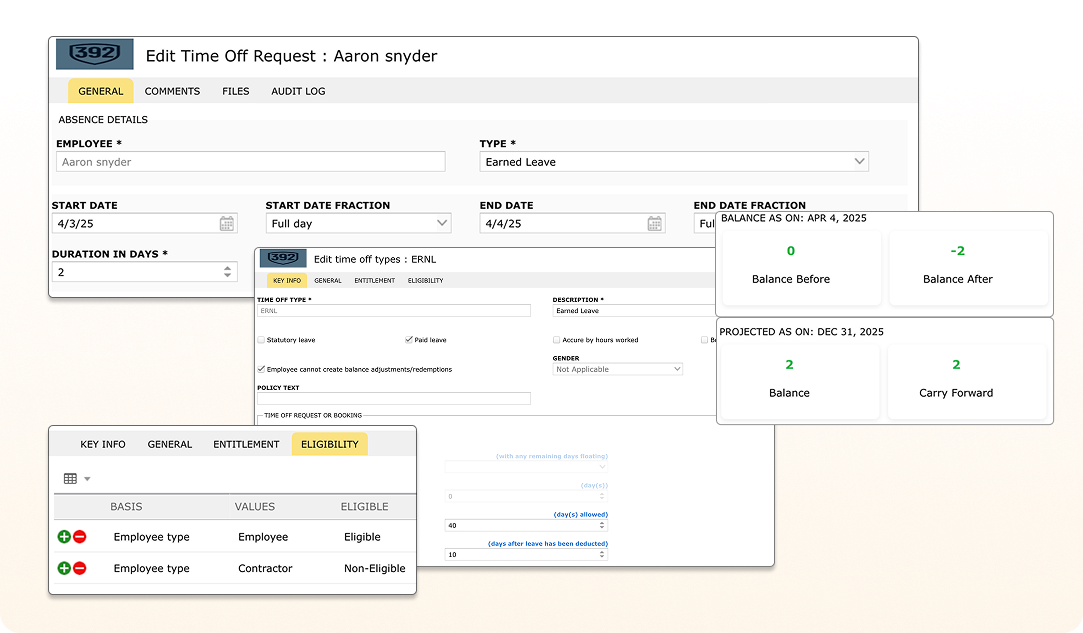1083x633 pixels.
Task: Click the Eligible column header in the table
Action: tap(364, 507)
